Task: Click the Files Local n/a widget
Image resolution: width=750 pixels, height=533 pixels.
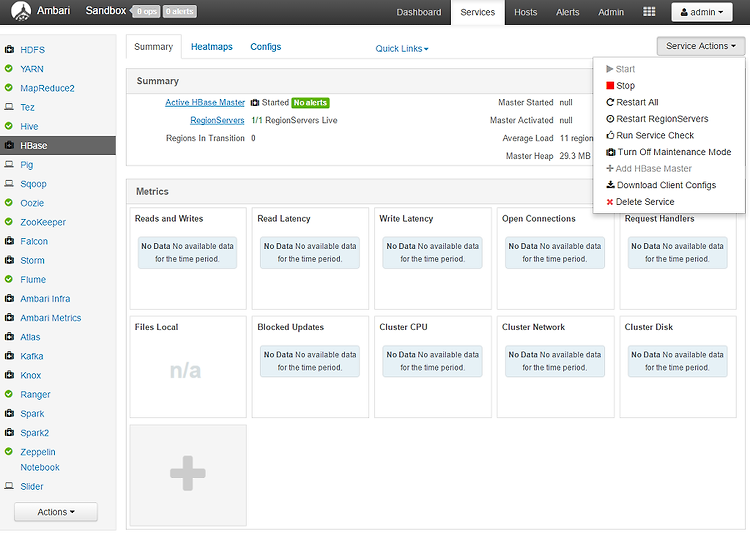Action: [188, 366]
